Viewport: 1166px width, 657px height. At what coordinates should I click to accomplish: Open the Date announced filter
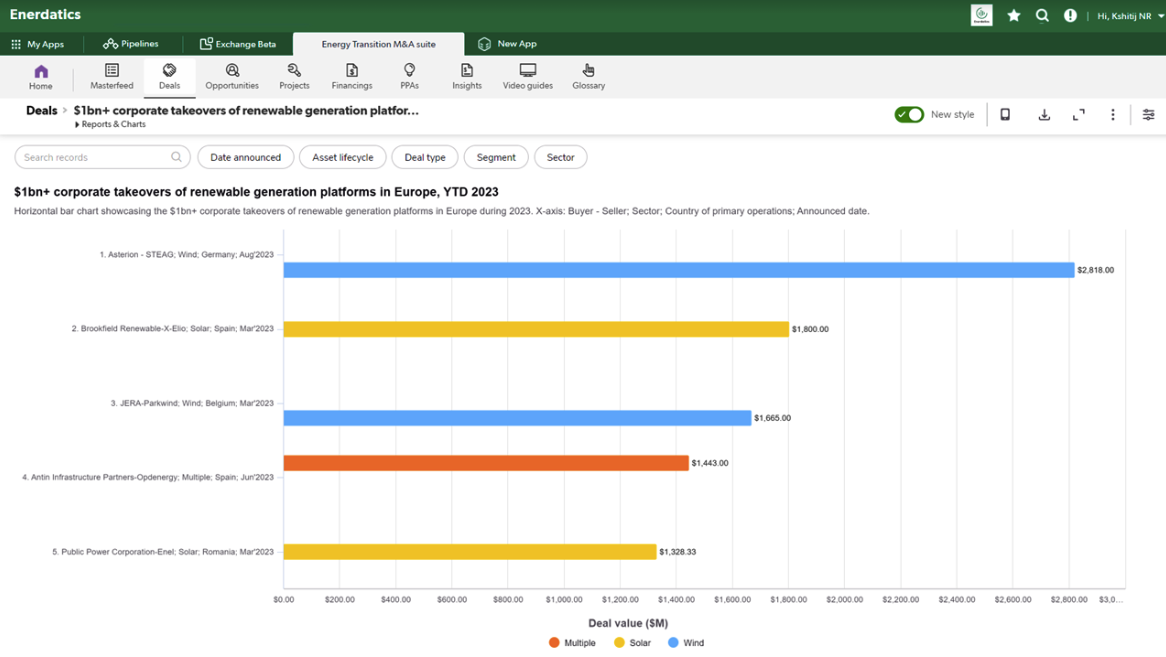coord(245,157)
